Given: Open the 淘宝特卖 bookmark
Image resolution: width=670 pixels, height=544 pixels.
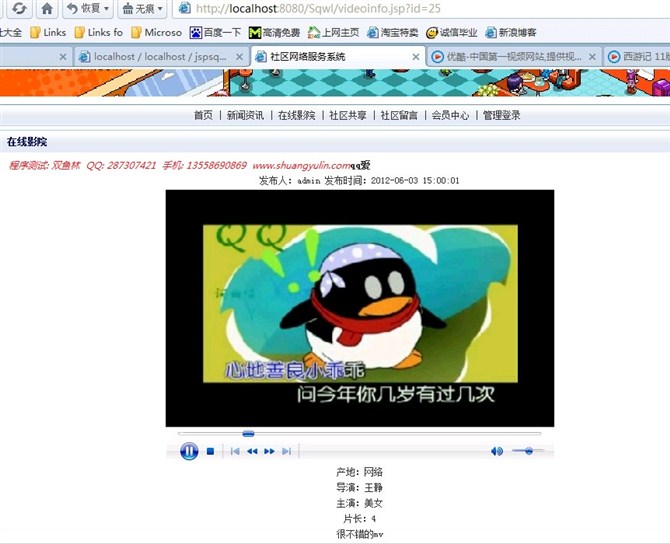Looking at the screenshot, I should click(x=393, y=32).
